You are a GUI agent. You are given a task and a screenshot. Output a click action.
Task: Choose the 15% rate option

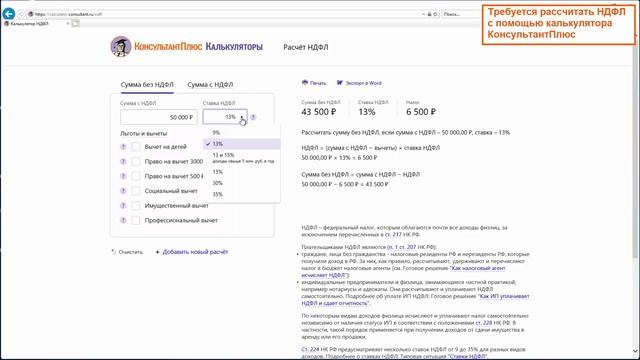(x=242, y=172)
